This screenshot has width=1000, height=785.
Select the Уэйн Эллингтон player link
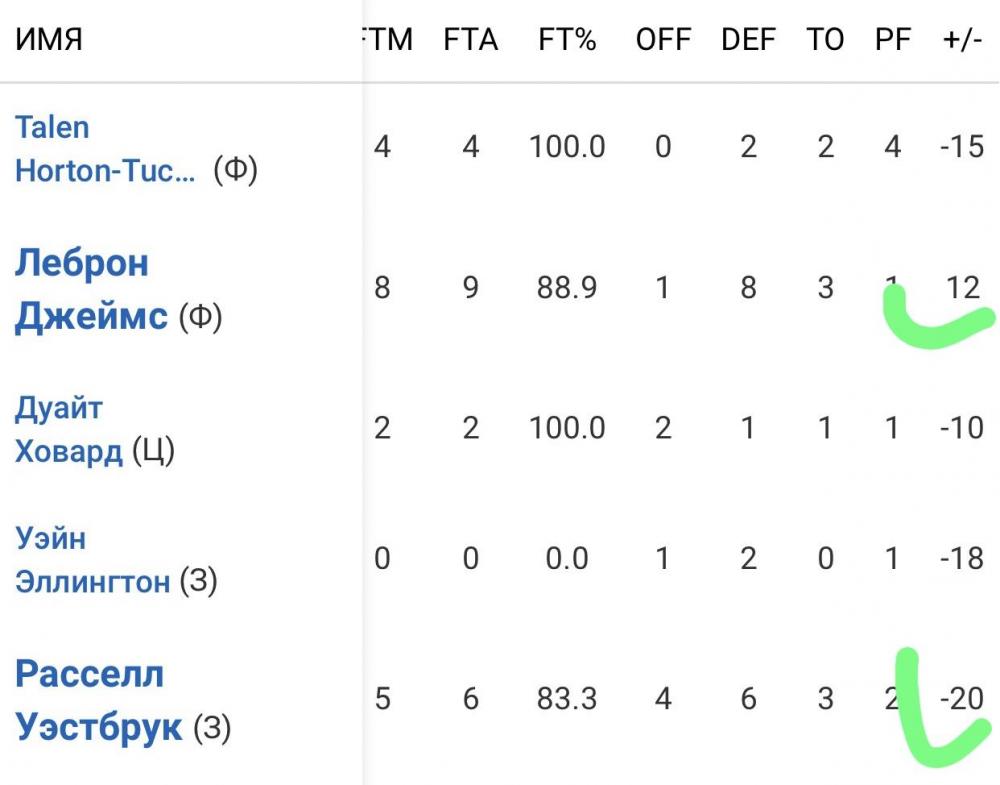click(x=92, y=560)
